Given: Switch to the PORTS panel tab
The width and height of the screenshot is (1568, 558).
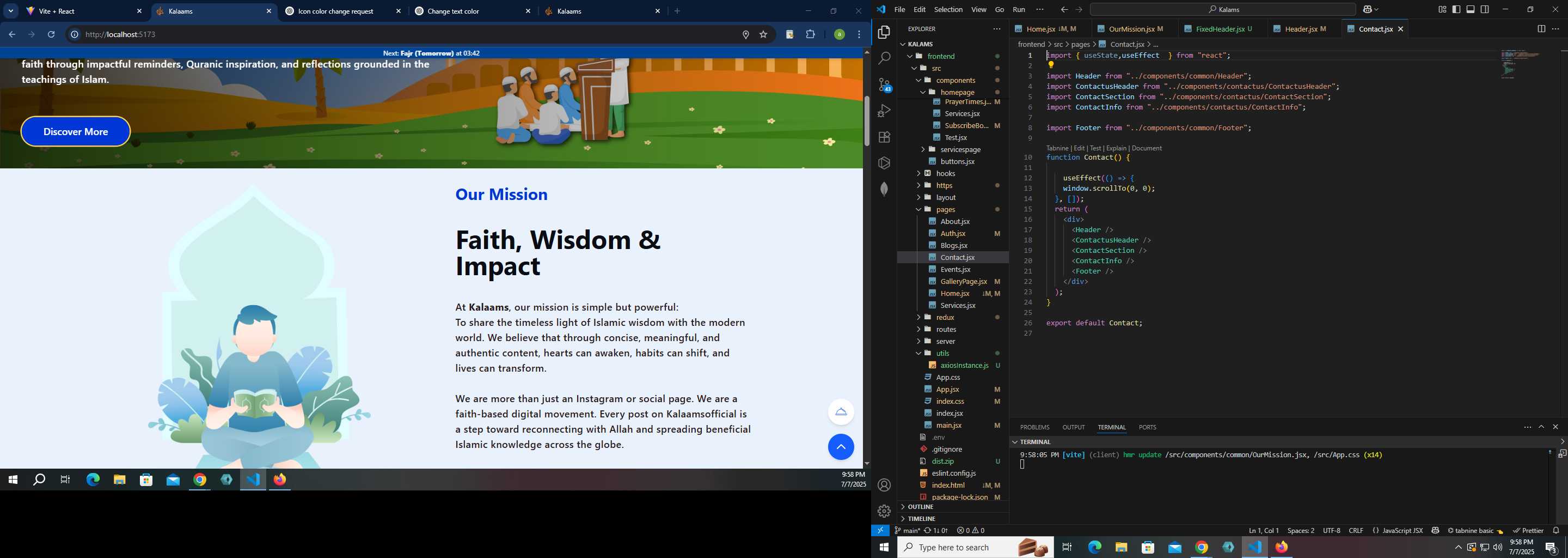Looking at the screenshot, I should point(1147,427).
